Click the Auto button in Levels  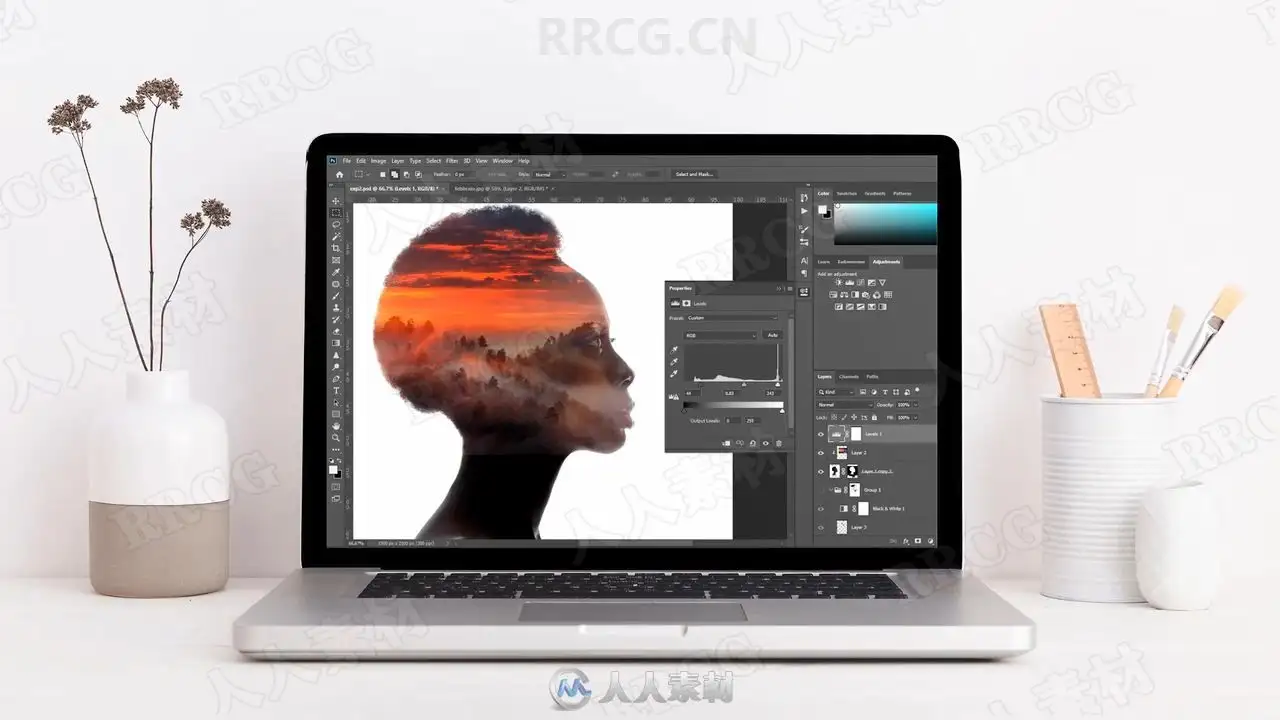(773, 335)
